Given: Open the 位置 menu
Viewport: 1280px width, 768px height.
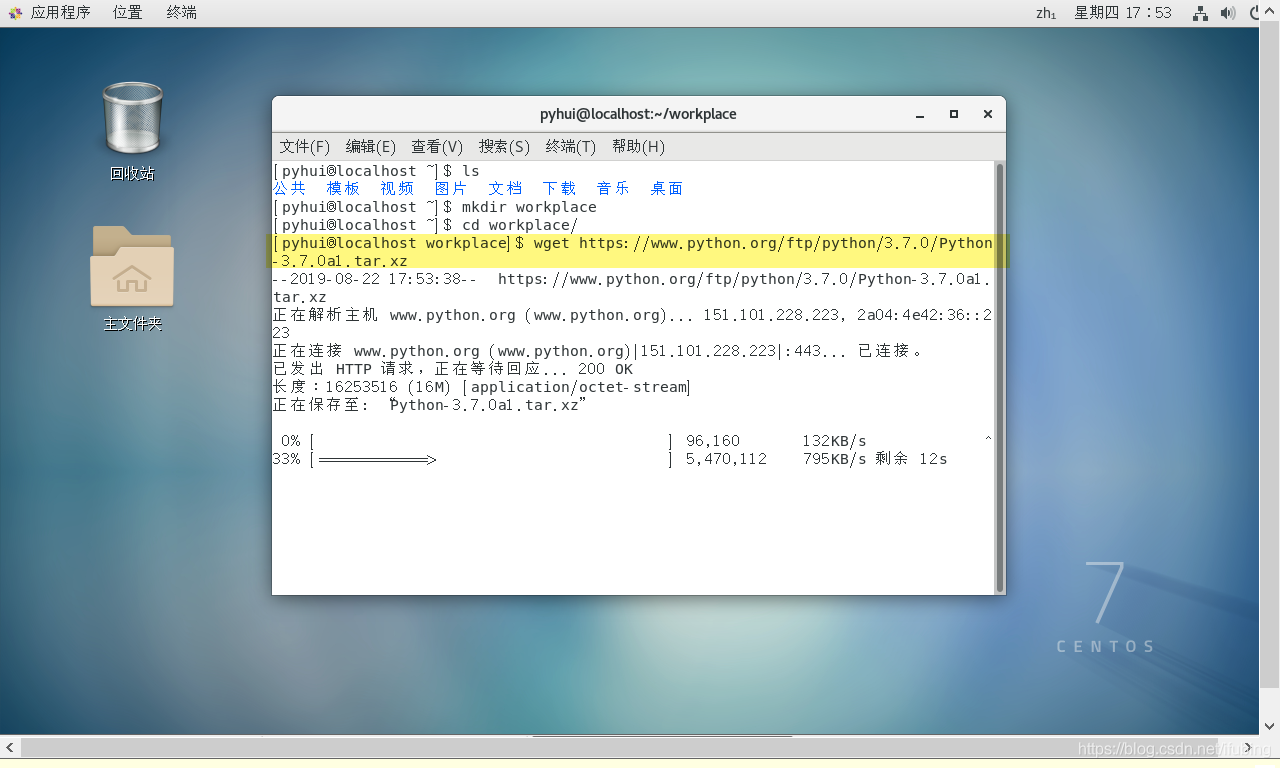Looking at the screenshot, I should [126, 12].
